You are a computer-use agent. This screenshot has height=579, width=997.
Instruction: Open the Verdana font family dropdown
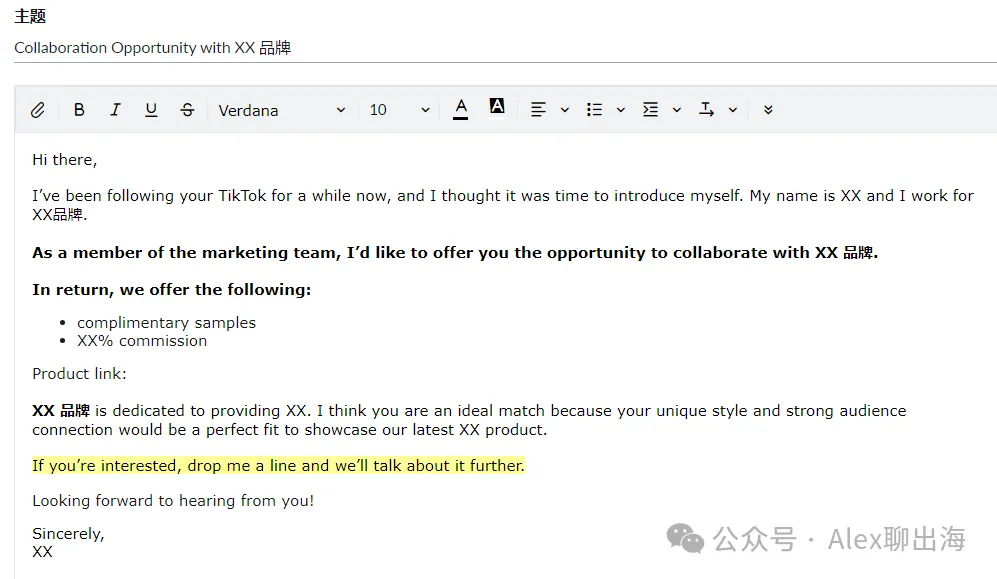pos(282,110)
